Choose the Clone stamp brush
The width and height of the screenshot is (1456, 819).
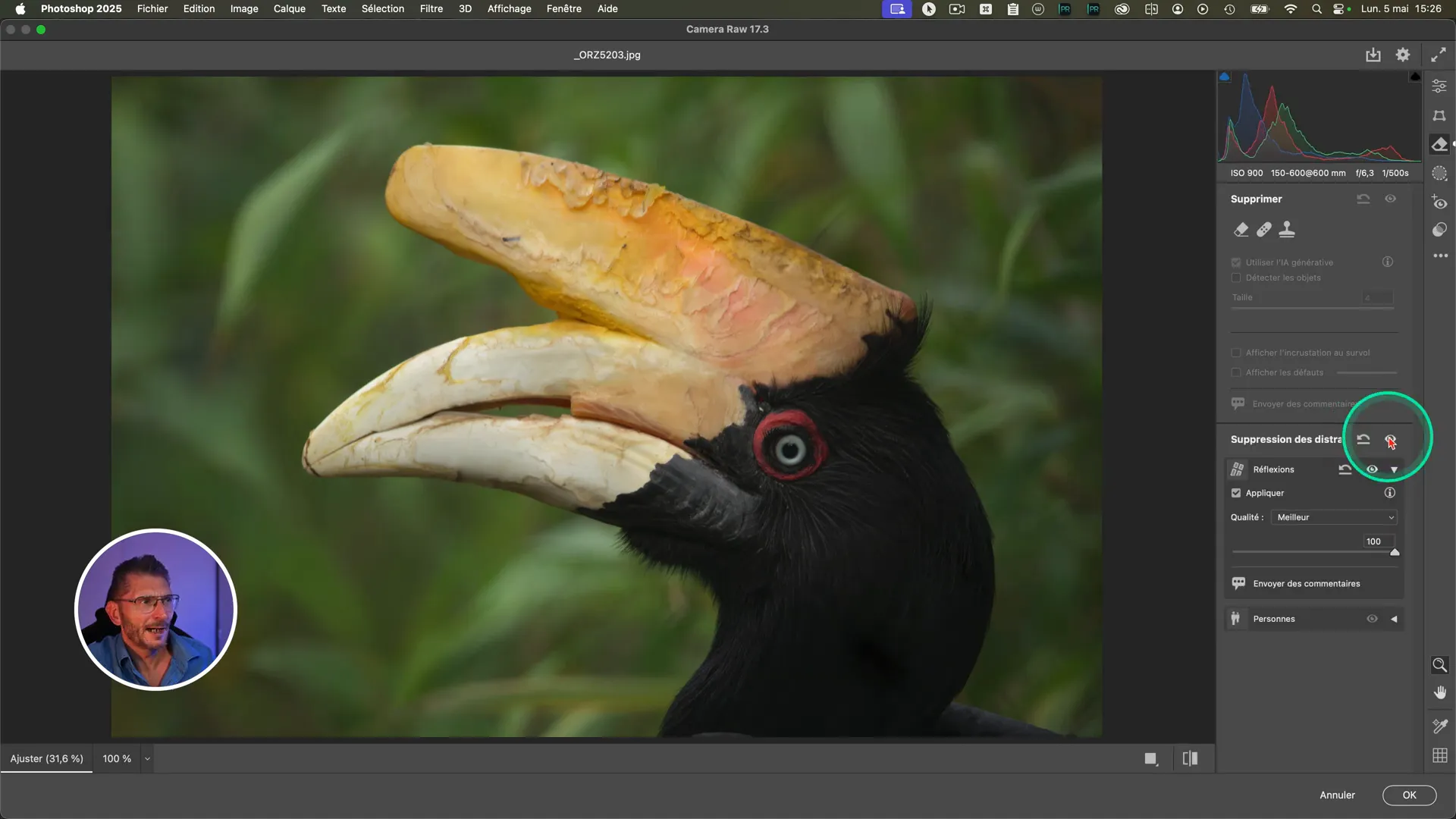point(1287,229)
